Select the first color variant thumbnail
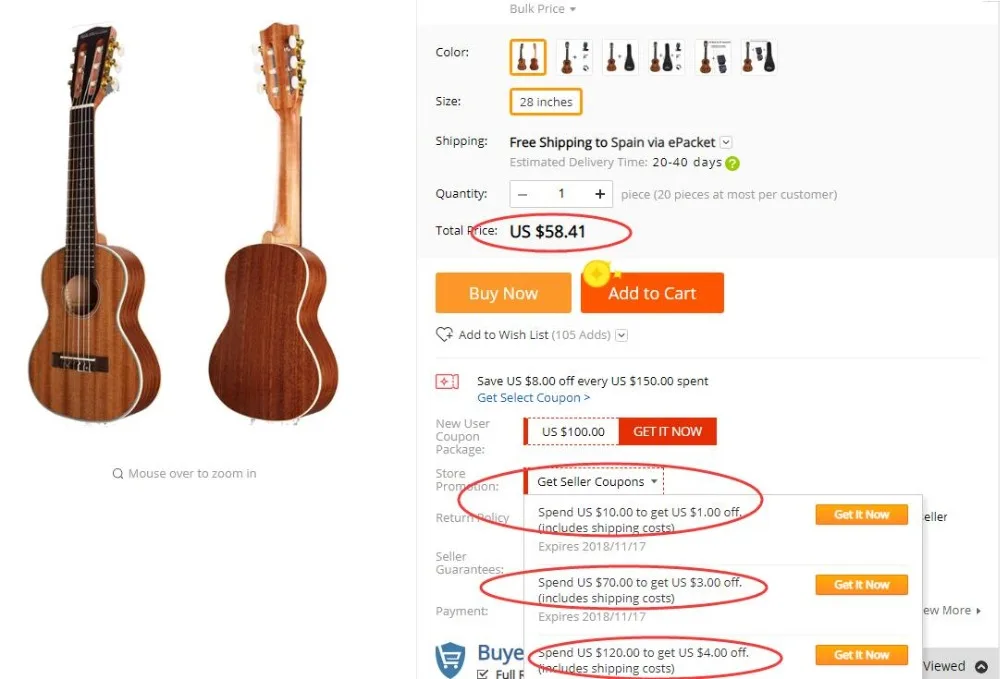This screenshot has width=1000, height=679. point(528,57)
